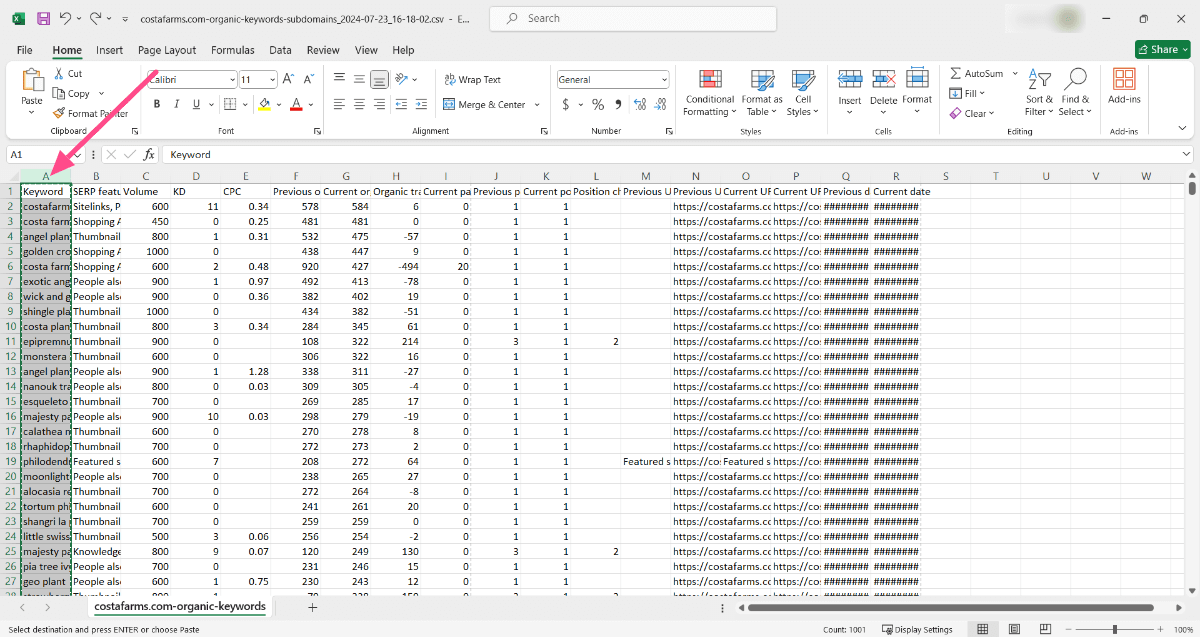This screenshot has width=1200, height=637.
Task: Click Merge & Center
Action: (x=484, y=104)
